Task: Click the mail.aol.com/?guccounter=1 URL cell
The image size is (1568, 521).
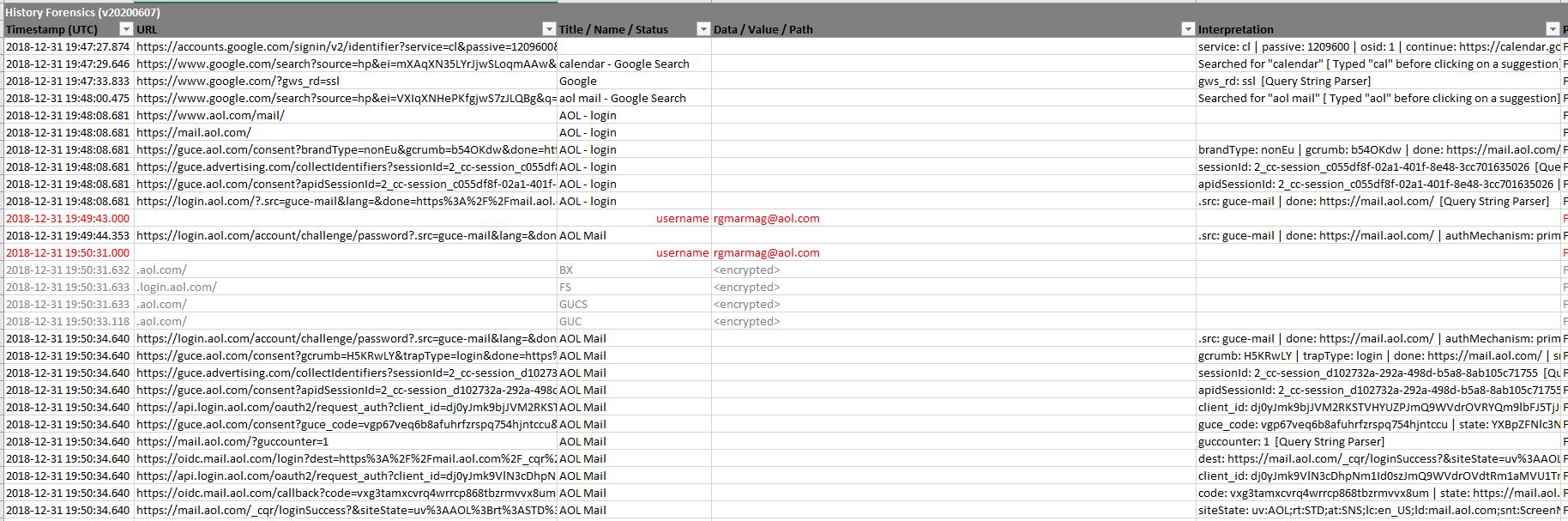Action: pos(232,441)
